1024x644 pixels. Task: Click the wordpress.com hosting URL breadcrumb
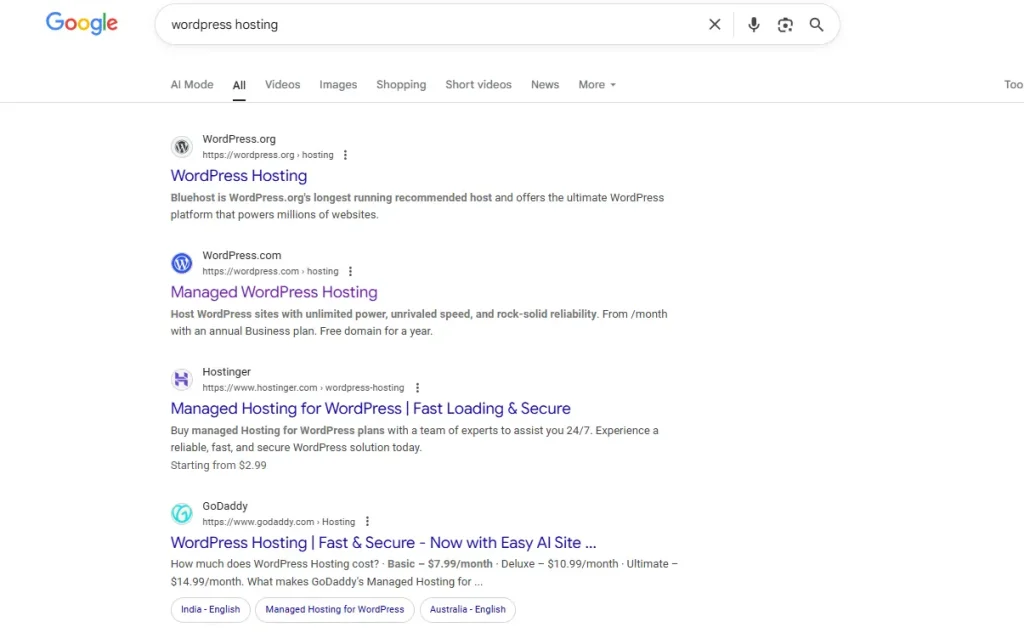(270, 271)
